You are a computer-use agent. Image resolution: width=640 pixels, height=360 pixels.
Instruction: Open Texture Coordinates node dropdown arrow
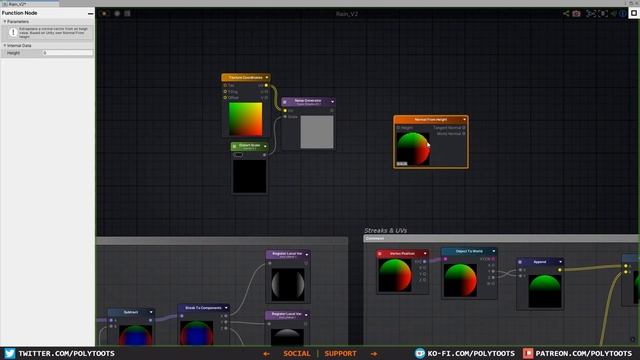(x=267, y=78)
